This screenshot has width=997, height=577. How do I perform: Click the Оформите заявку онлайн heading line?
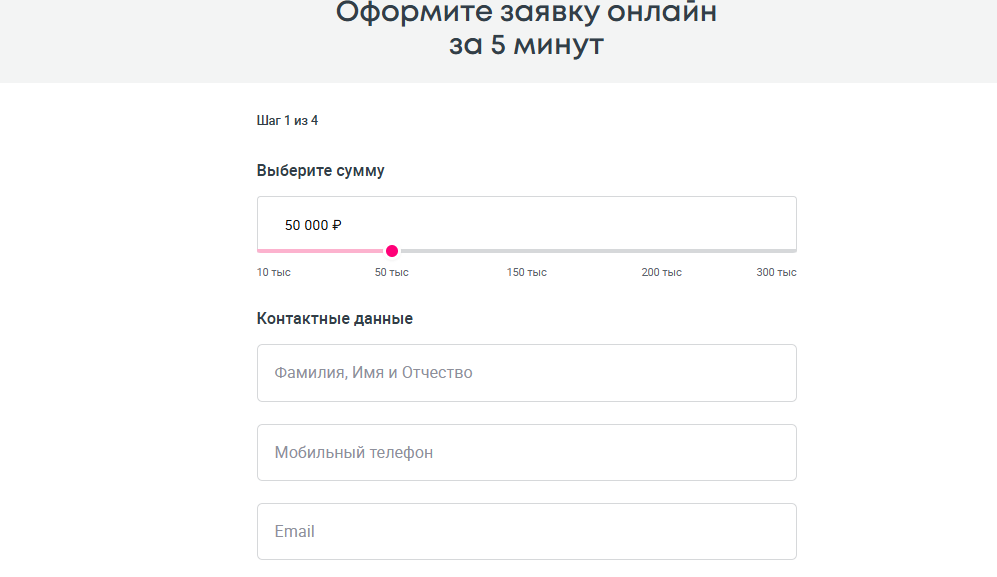tap(526, 13)
